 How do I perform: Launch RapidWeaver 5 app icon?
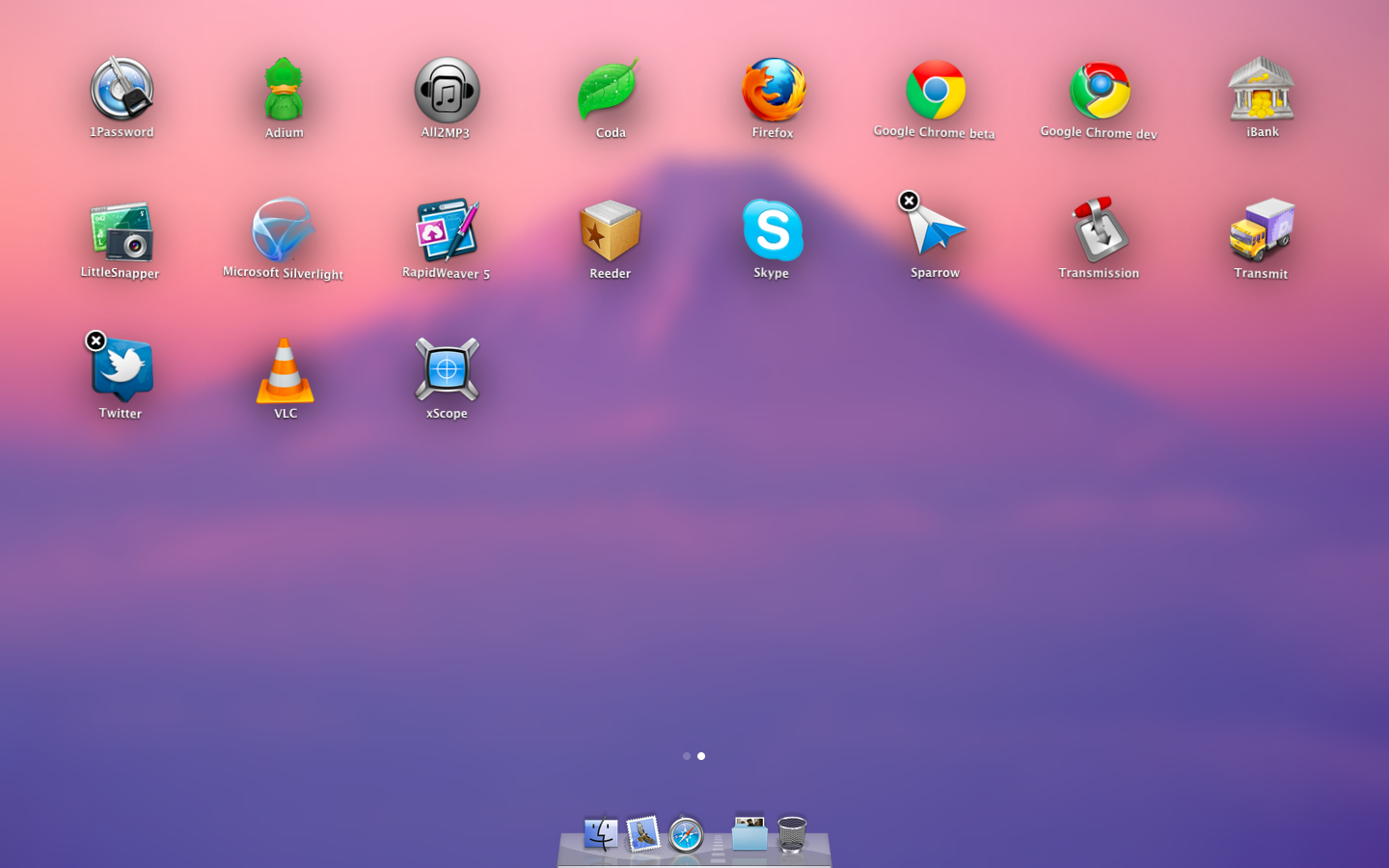[448, 230]
